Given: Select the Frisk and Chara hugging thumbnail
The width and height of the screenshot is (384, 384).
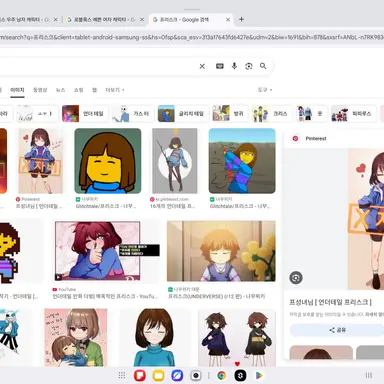Looking at the screenshot, I should tap(76, 337).
